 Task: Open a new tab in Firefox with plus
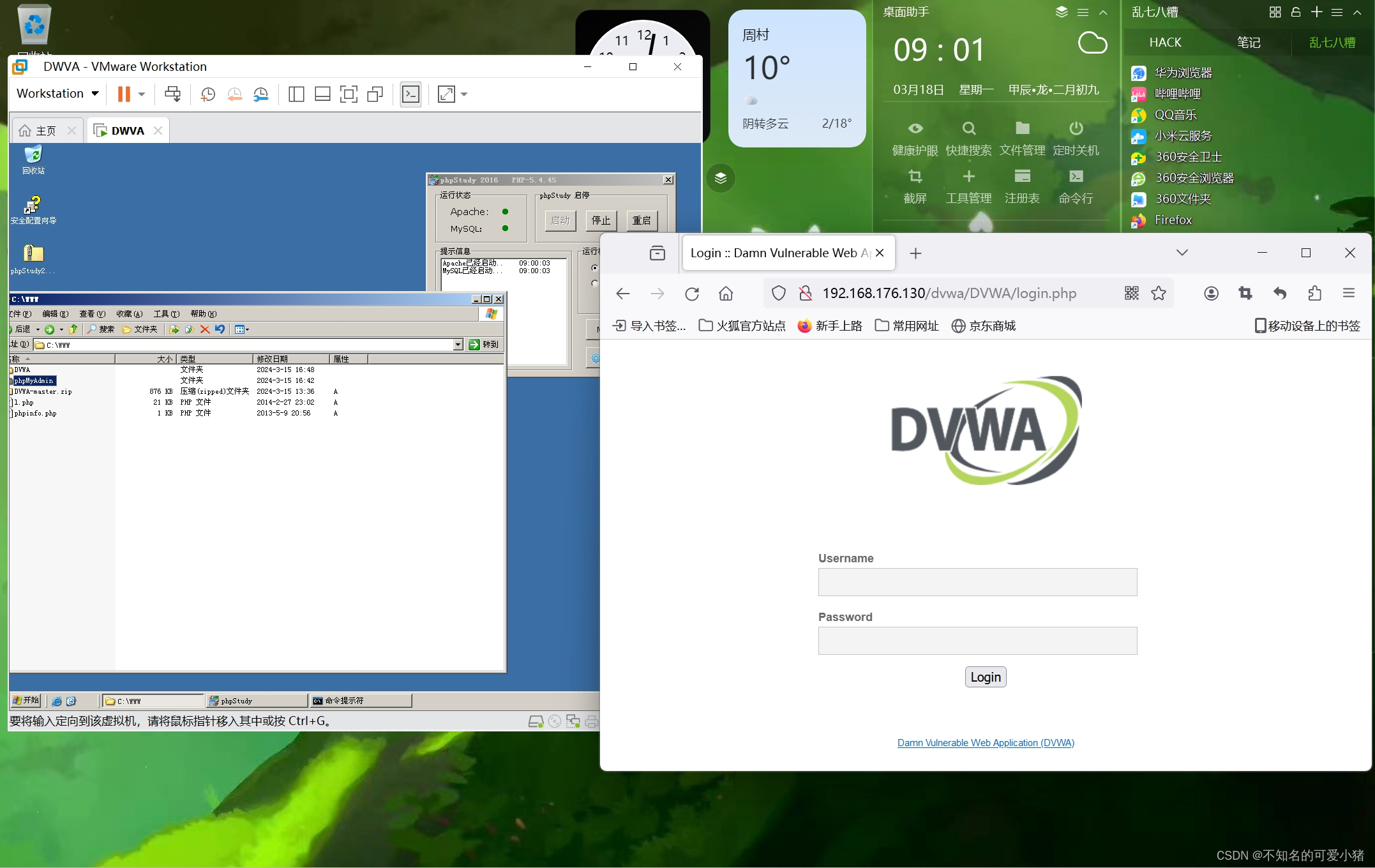(x=915, y=253)
